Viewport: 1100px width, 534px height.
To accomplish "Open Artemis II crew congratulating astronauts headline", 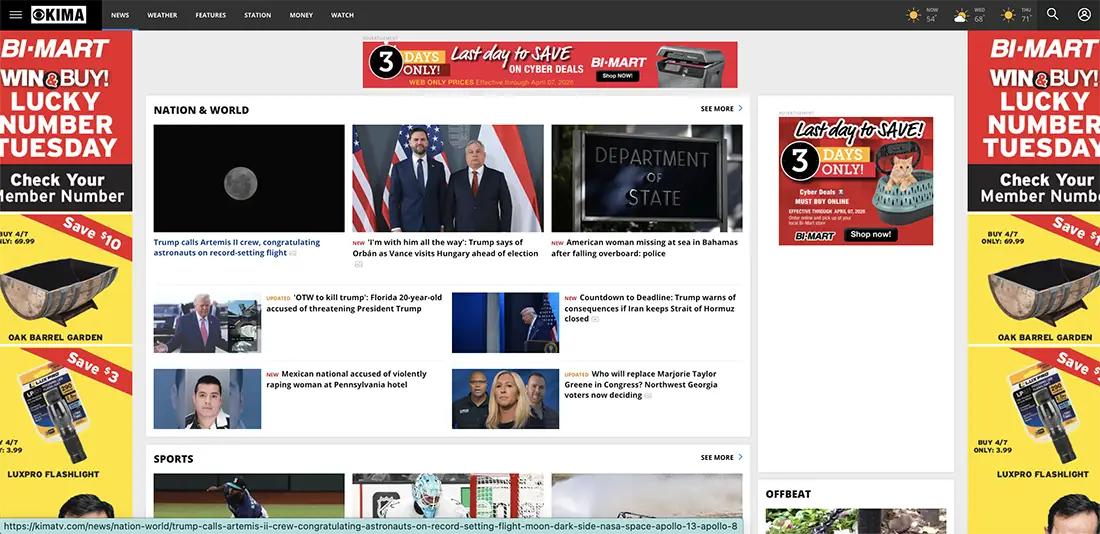I will click(237, 247).
